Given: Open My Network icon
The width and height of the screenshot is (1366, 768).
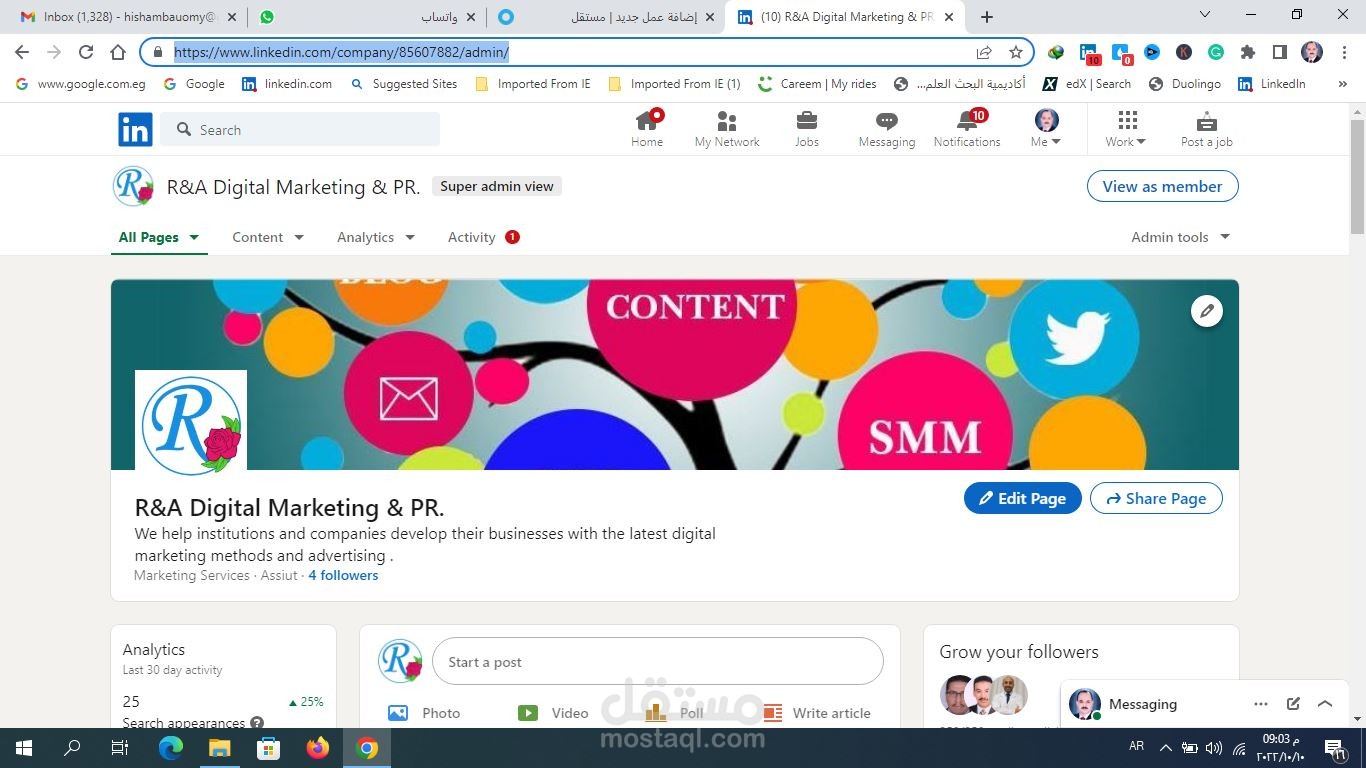Looking at the screenshot, I should point(727,121).
